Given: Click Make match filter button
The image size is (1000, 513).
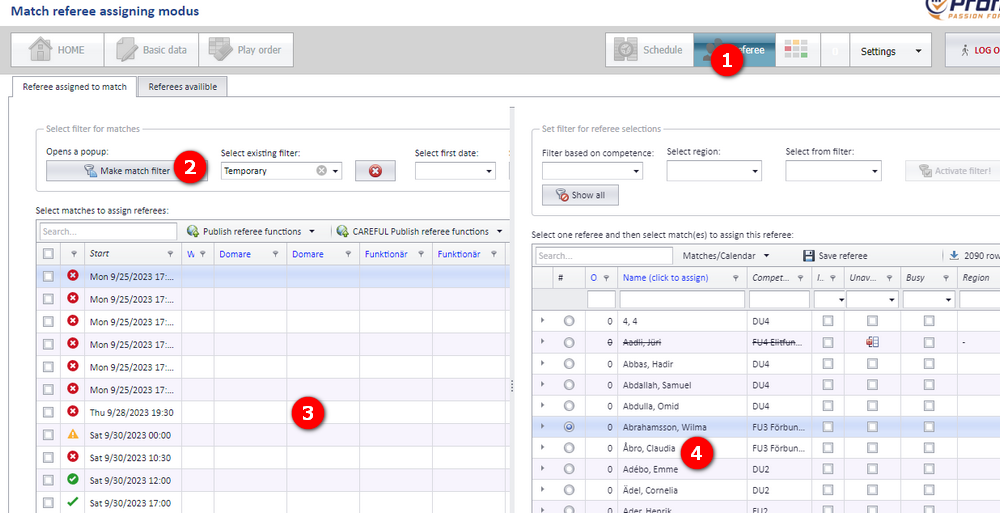Looking at the screenshot, I should [x=127, y=170].
